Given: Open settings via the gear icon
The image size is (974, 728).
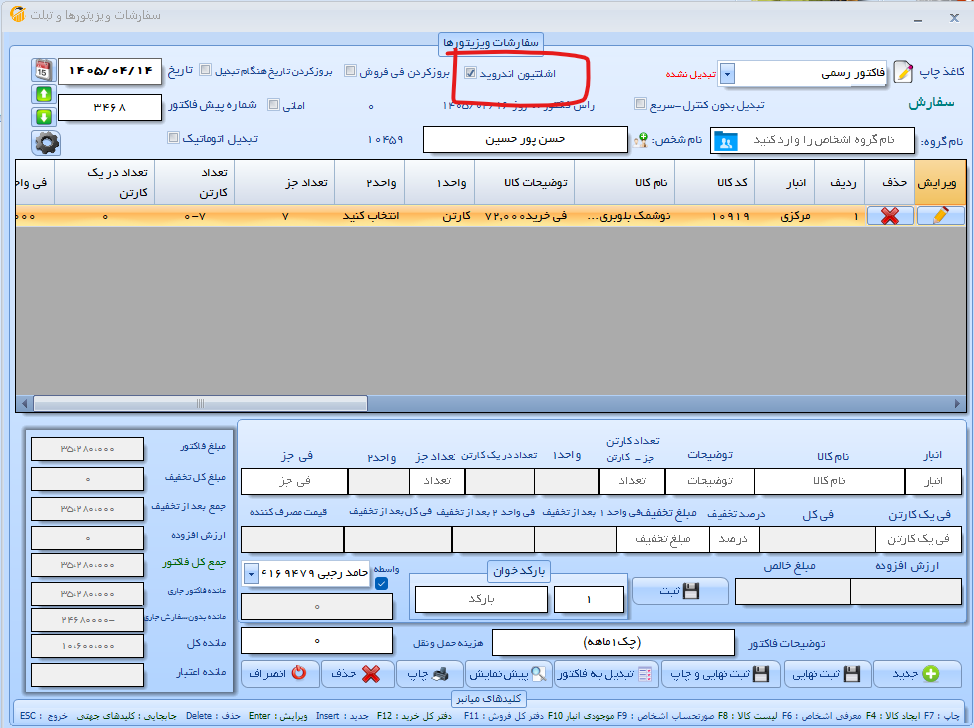Looking at the screenshot, I should (47, 143).
